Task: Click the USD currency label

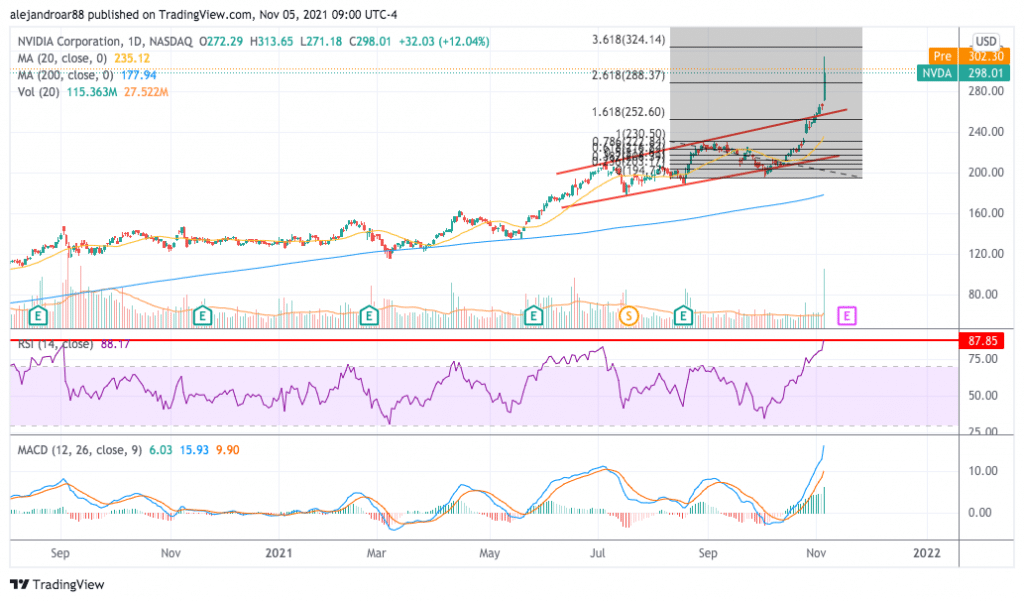Action: tap(985, 41)
